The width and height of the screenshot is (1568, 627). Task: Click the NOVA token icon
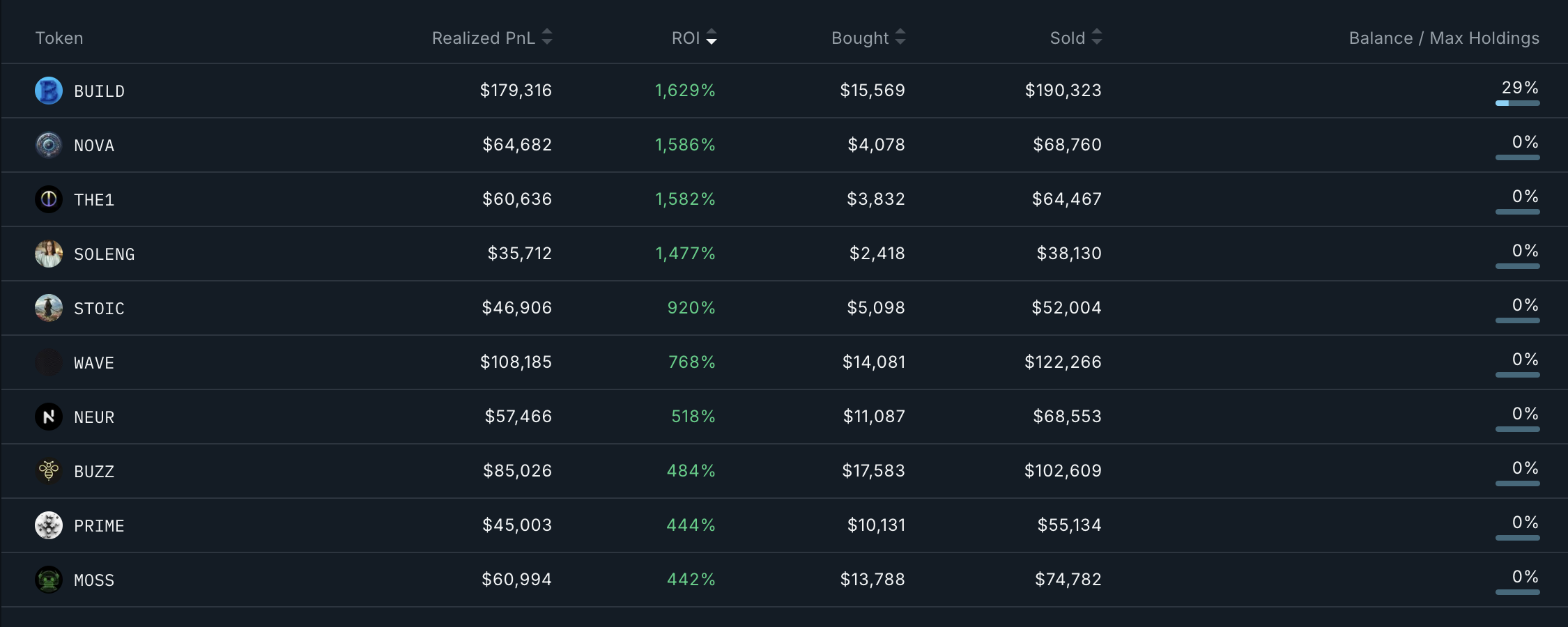point(49,145)
